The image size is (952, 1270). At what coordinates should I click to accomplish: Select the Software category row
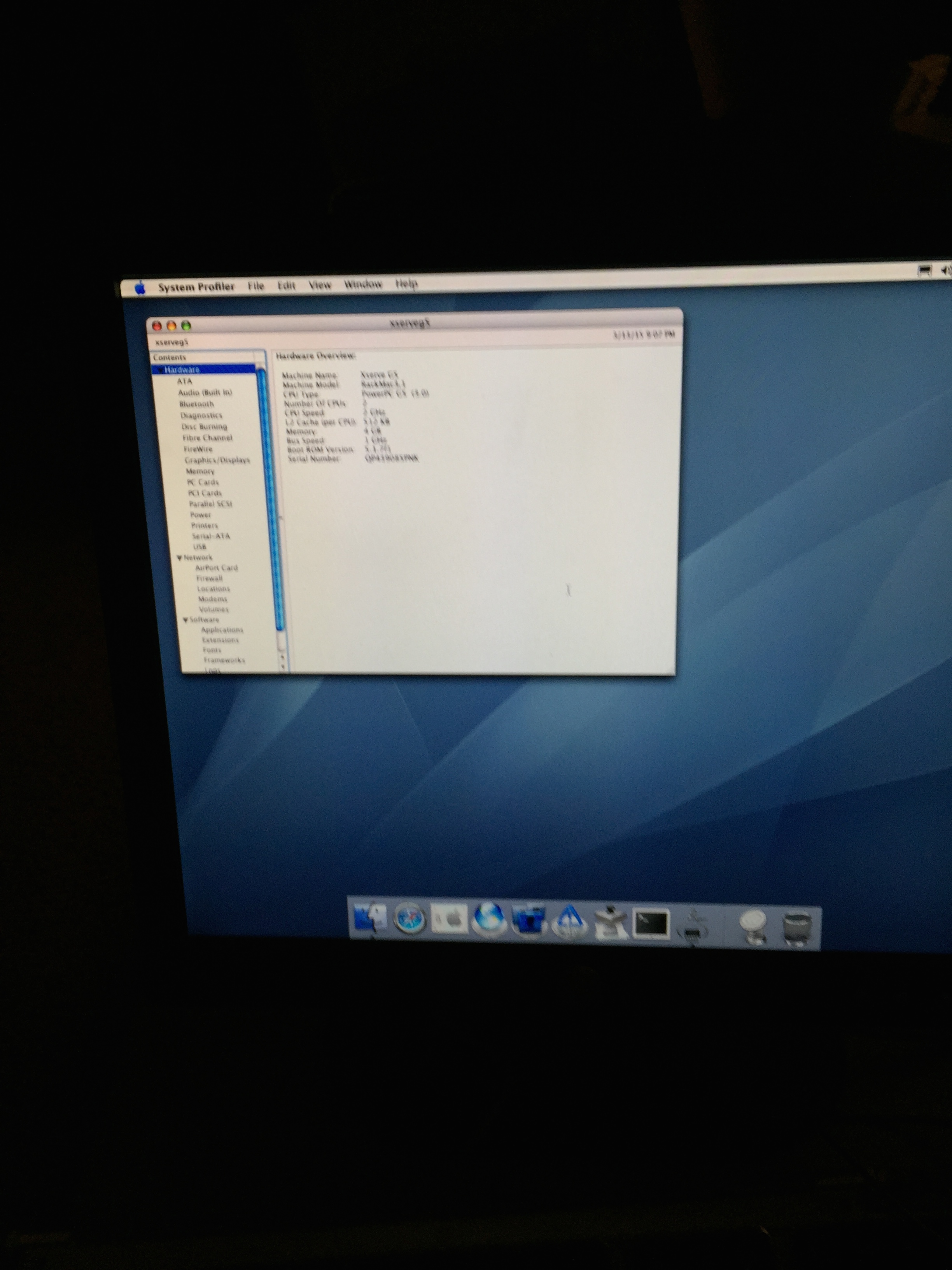(204, 620)
